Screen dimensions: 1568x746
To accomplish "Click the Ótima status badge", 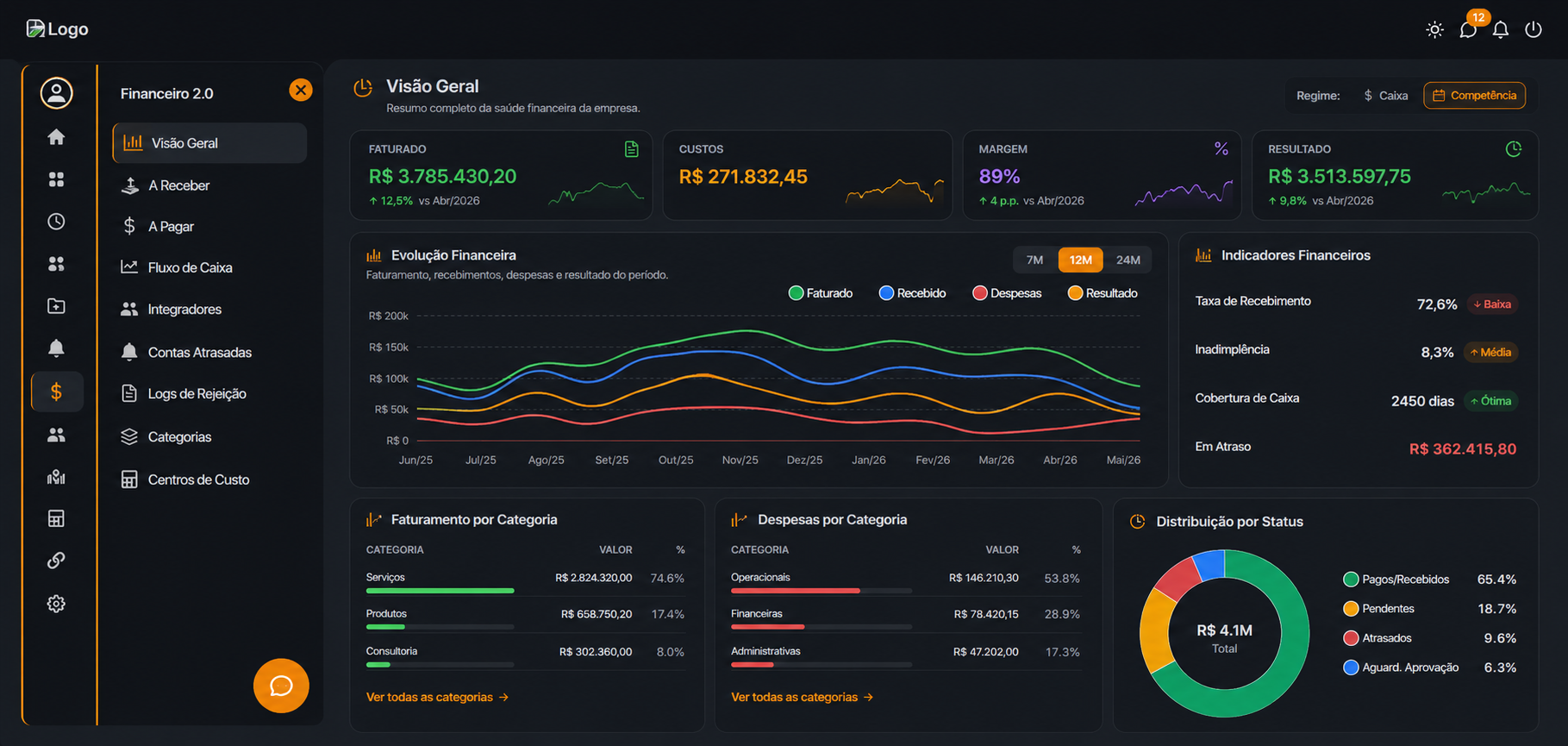I will pyautogui.click(x=1490, y=401).
